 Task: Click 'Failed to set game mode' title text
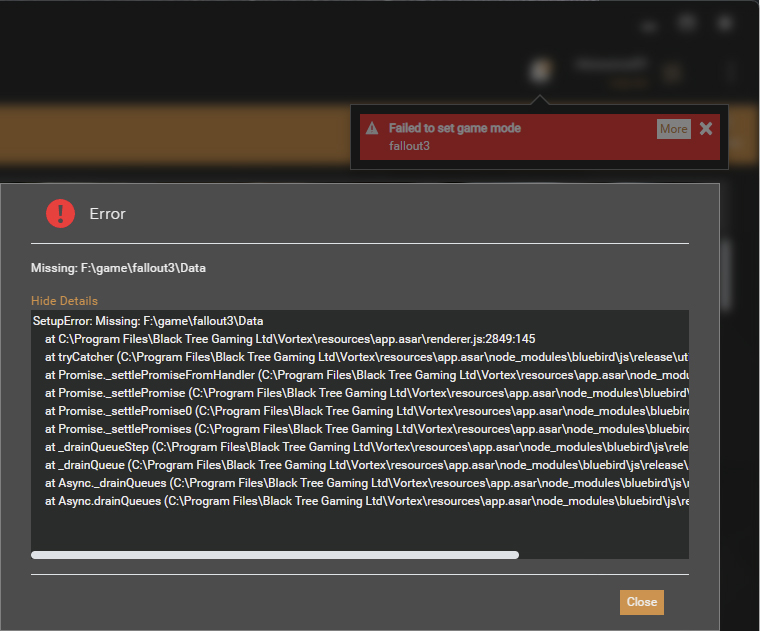pyautogui.click(x=455, y=128)
